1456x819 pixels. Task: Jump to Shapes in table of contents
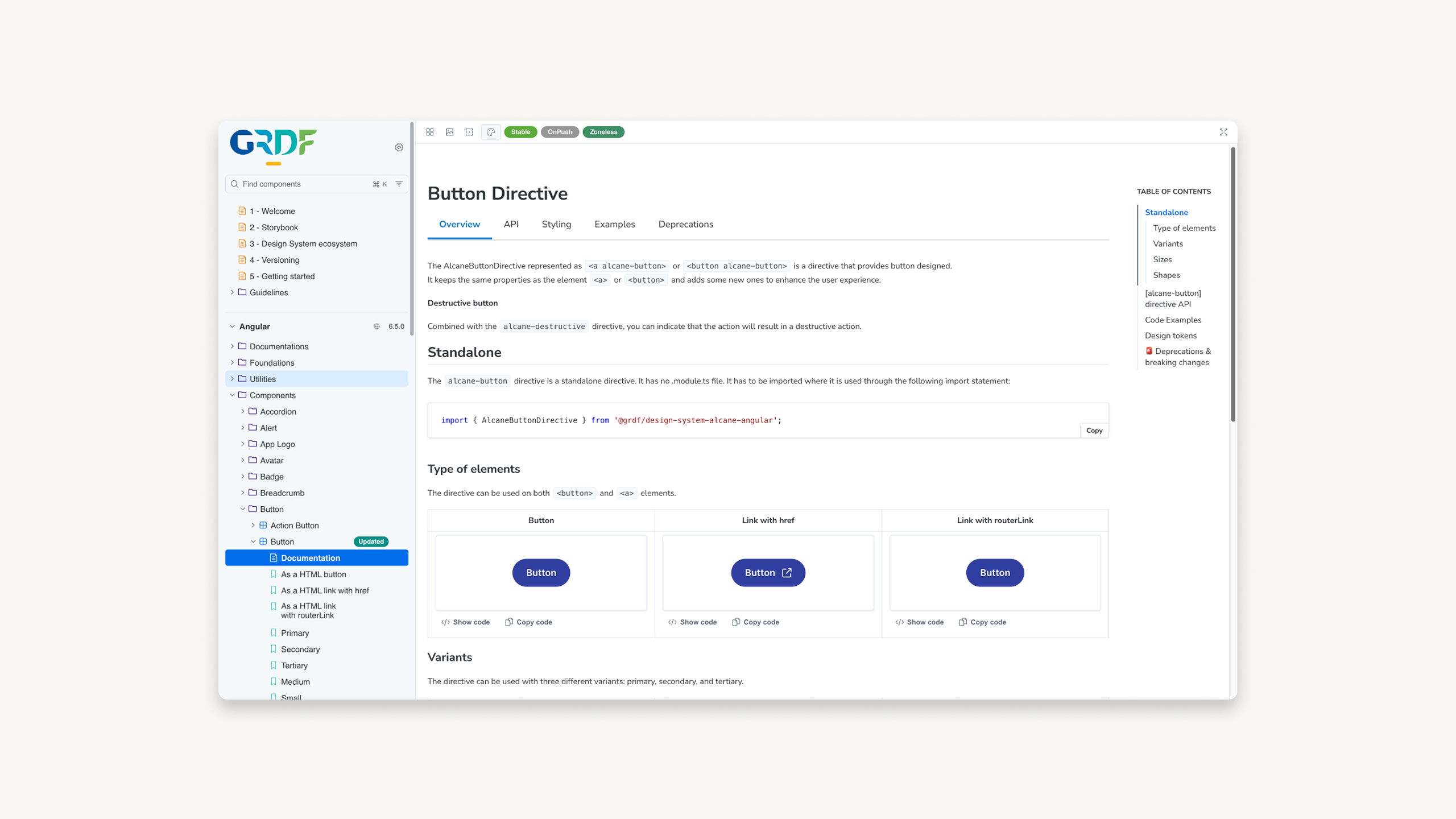pyautogui.click(x=1166, y=275)
